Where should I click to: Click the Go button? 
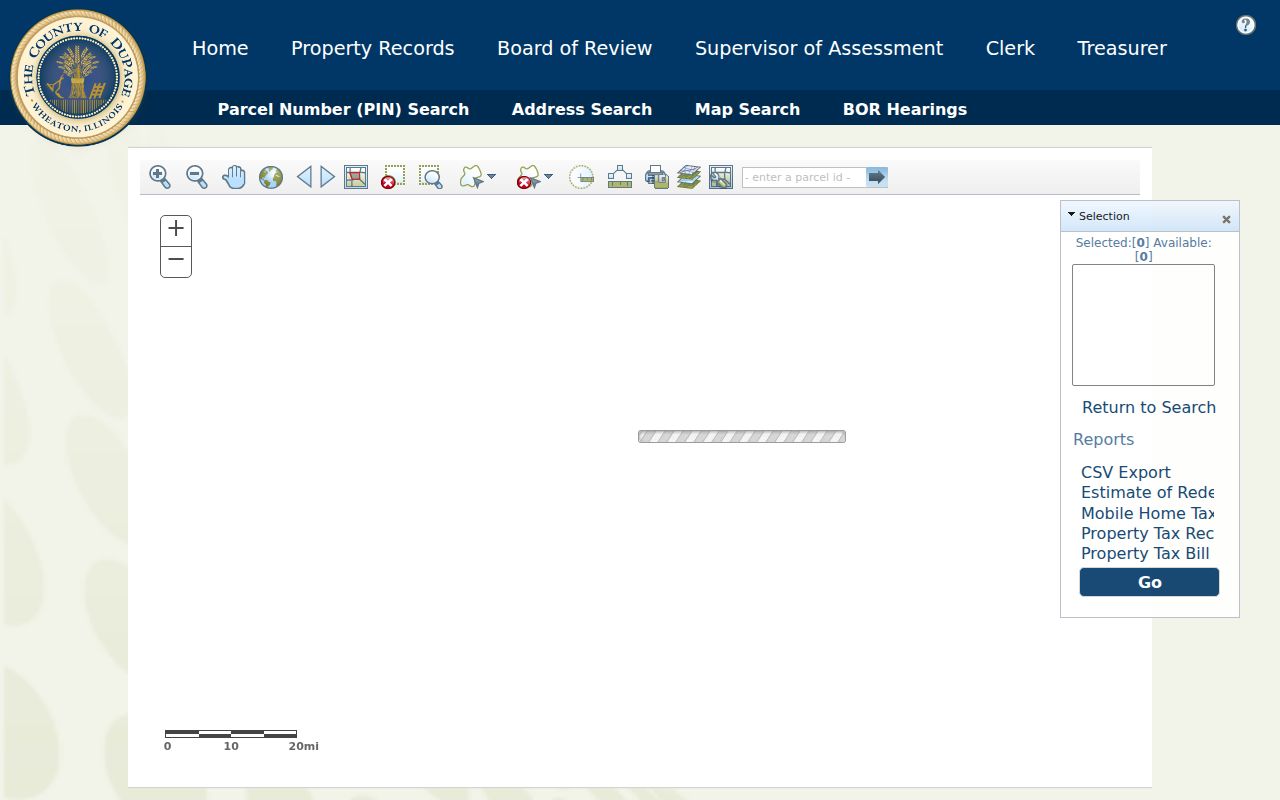click(x=1149, y=582)
